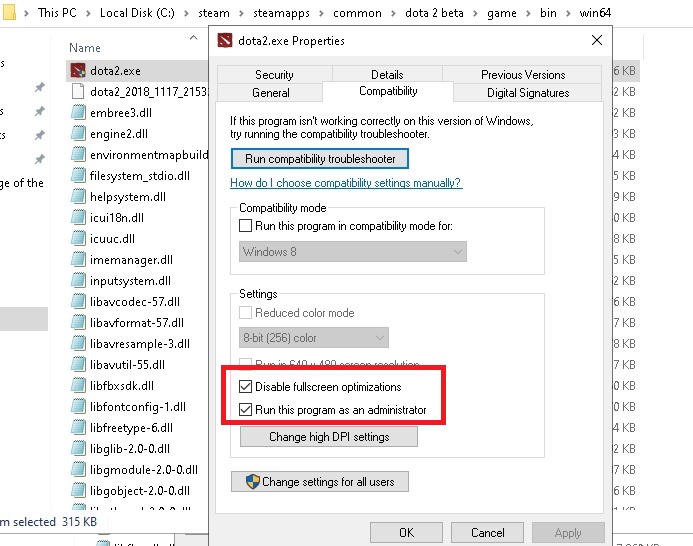Expand breadcrumb arrow after Local Disk (C:)
Screen dimensions: 693x546
[x=187, y=13]
